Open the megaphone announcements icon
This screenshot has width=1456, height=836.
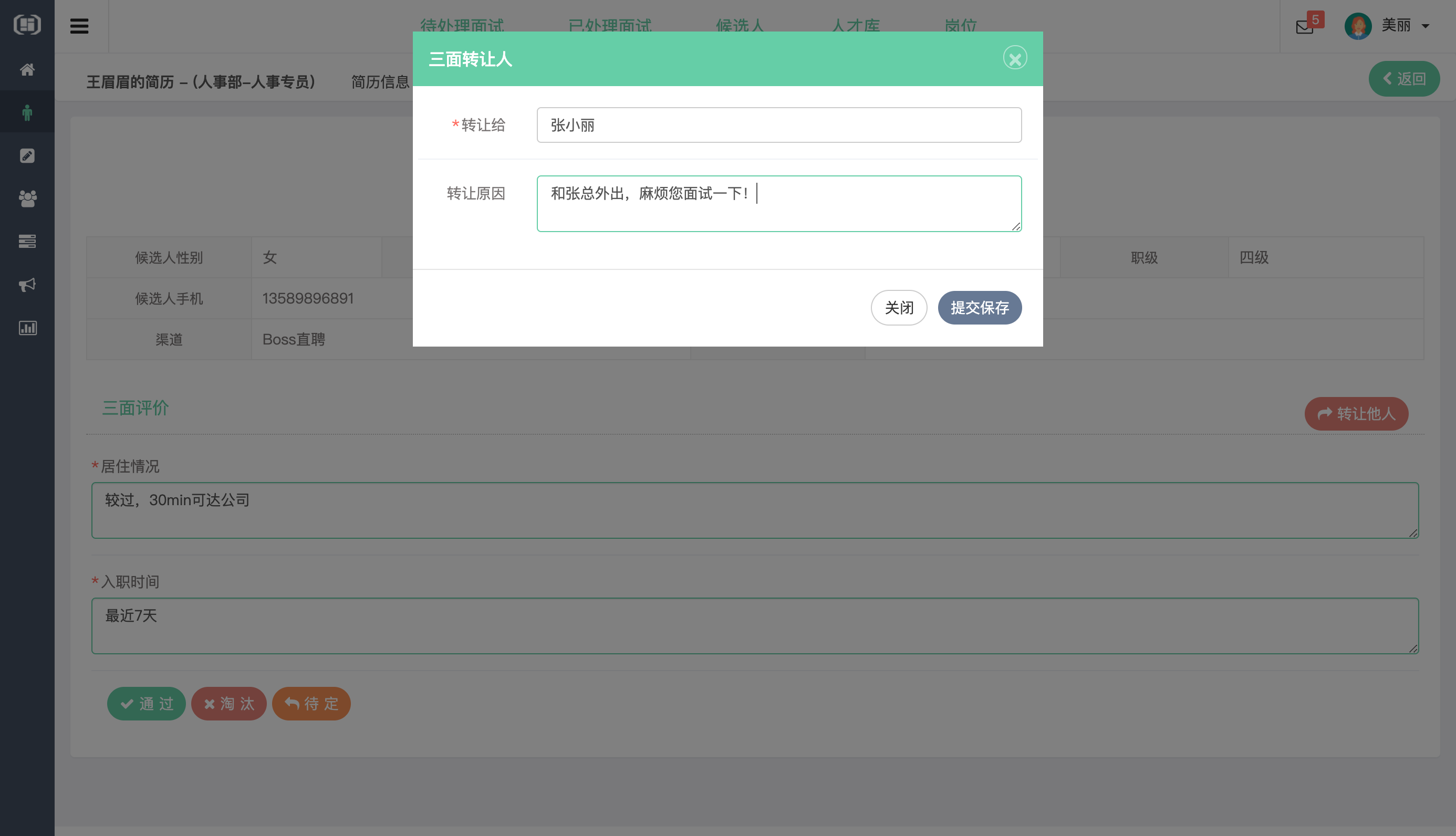(x=27, y=285)
